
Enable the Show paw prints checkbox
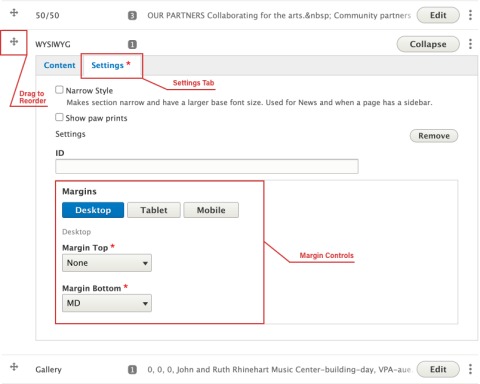coord(59,117)
